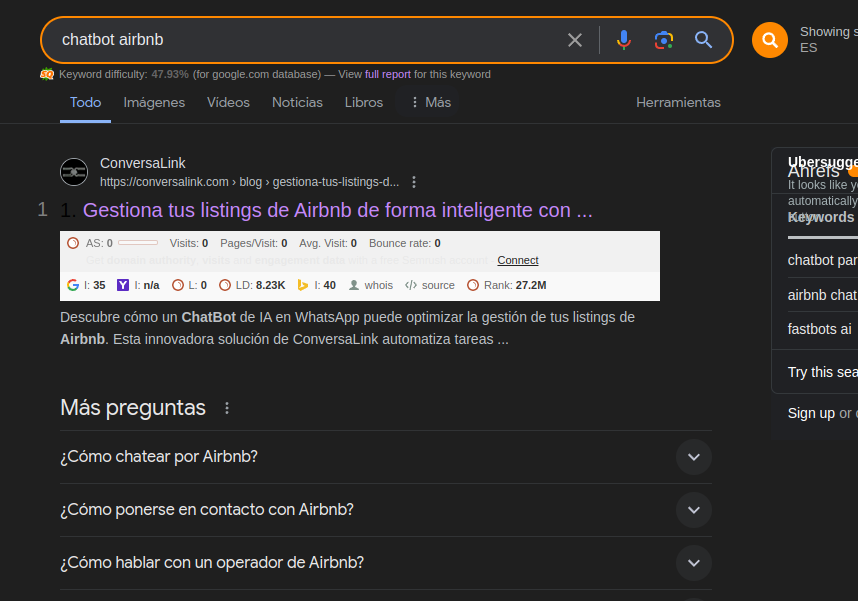
Task: Click the Bounce rate: 0 metric
Action: [404, 243]
